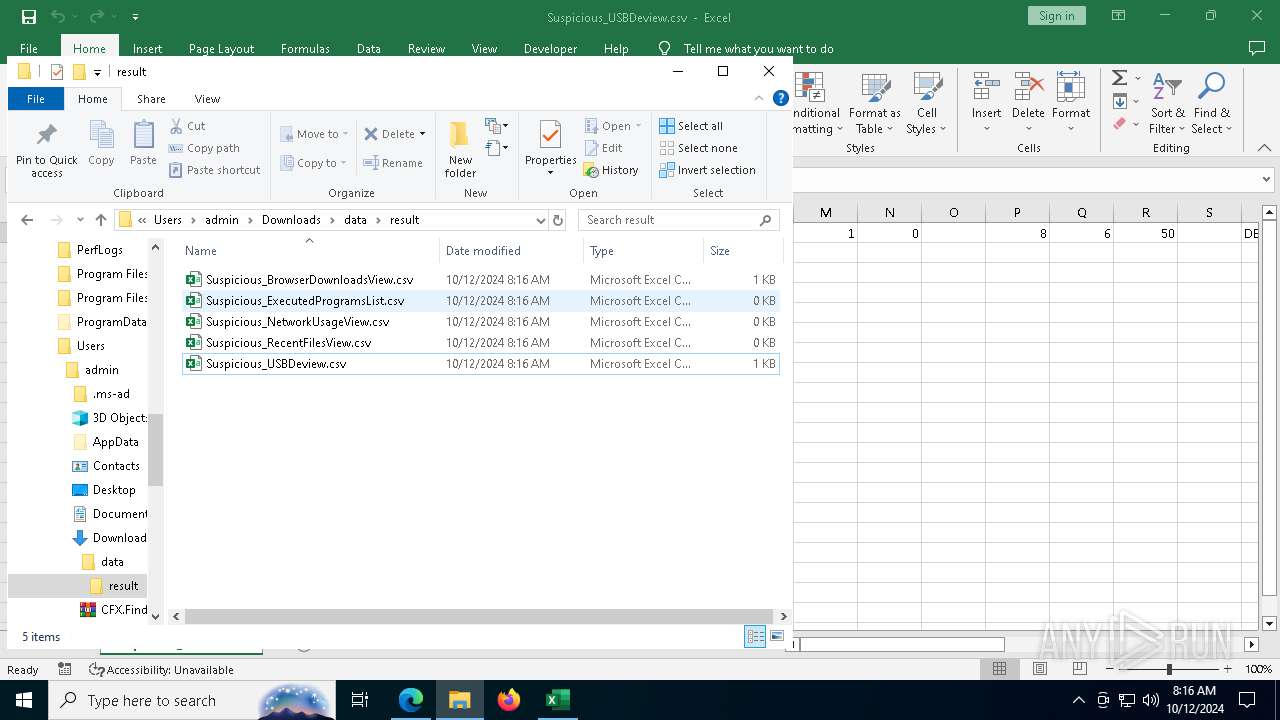Image resolution: width=1280 pixels, height=720 pixels.
Task: Click Edit in Open group
Action: pyautogui.click(x=603, y=148)
